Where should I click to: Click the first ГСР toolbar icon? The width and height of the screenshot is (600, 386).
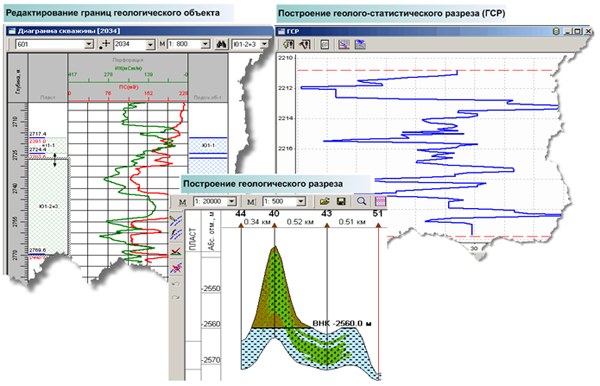point(289,44)
